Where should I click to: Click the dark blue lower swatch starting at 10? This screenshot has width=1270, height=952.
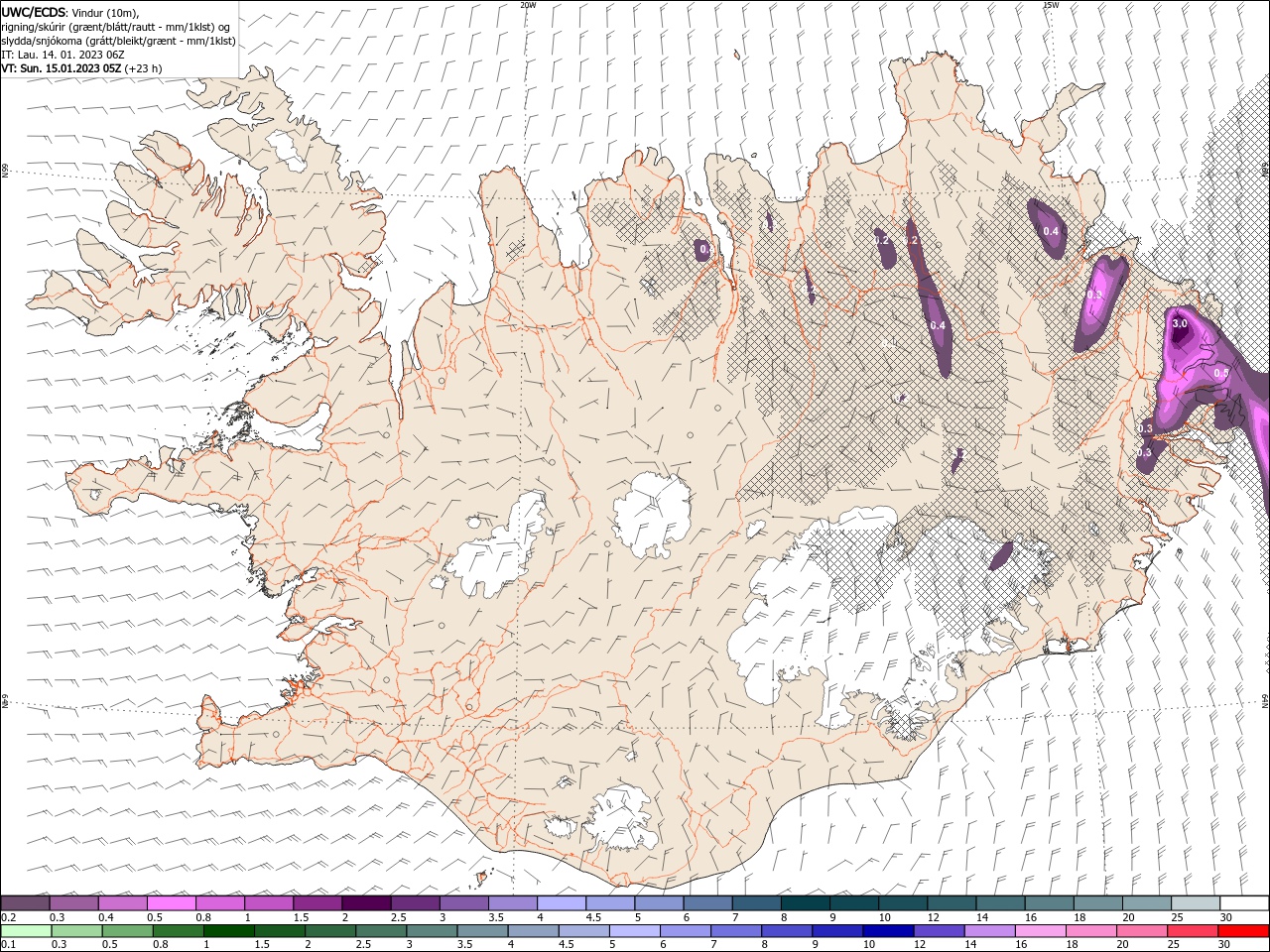coord(888,931)
